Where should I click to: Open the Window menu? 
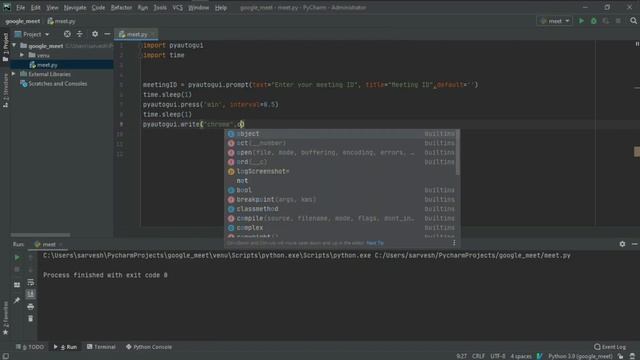(198, 7)
